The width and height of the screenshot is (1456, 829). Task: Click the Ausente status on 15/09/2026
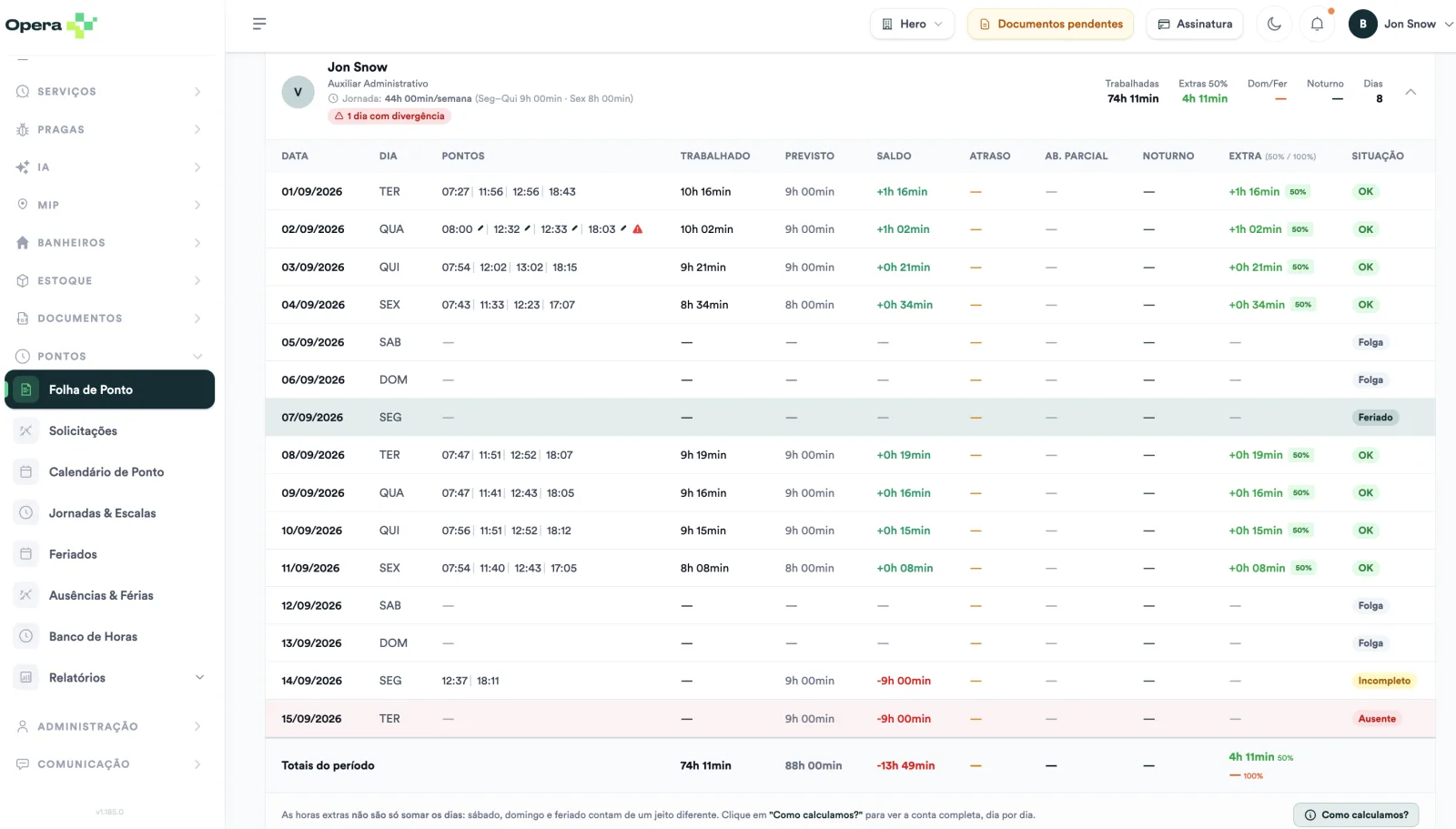tap(1377, 719)
